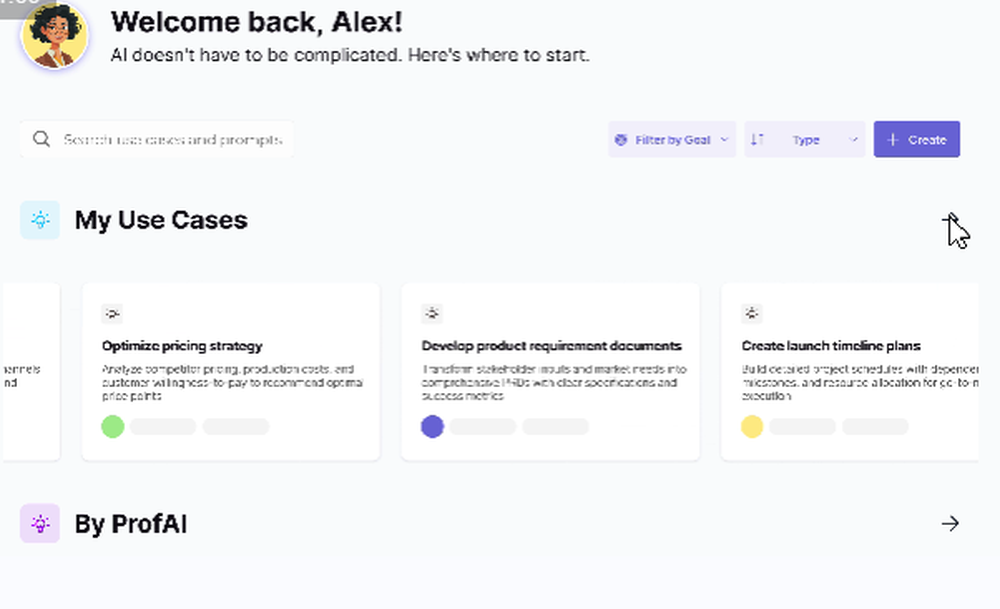Viewport: 1000px width, 609px height.
Task: Click Alex's profile avatar
Action: pos(55,35)
